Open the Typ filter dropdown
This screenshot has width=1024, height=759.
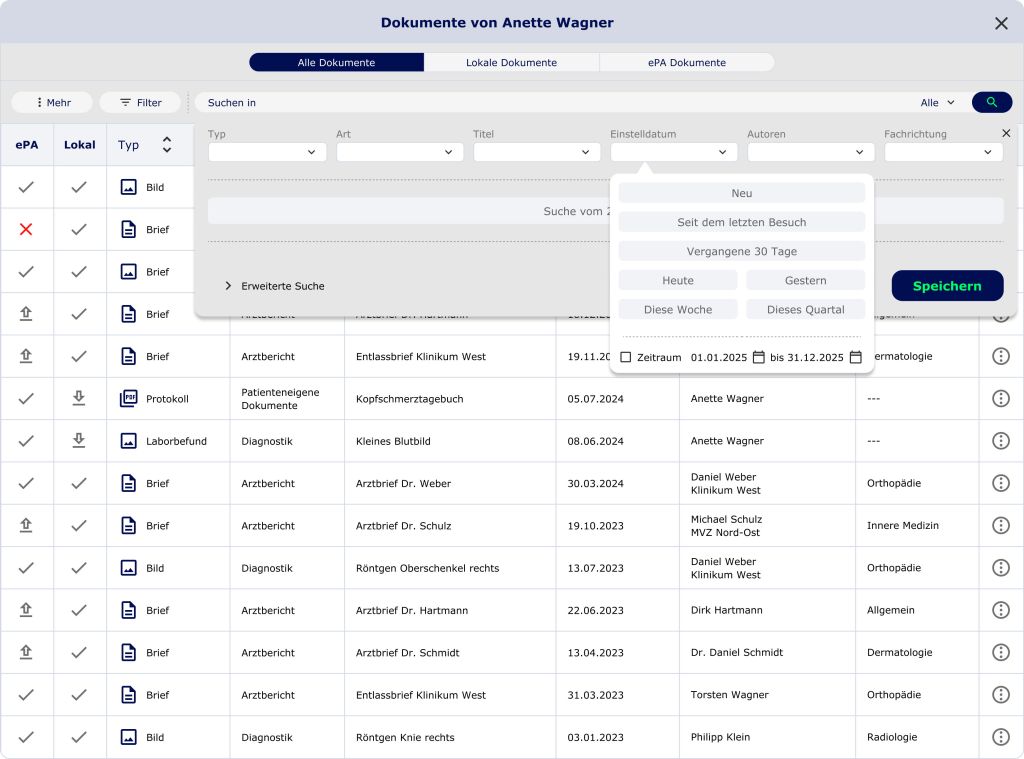(267, 152)
